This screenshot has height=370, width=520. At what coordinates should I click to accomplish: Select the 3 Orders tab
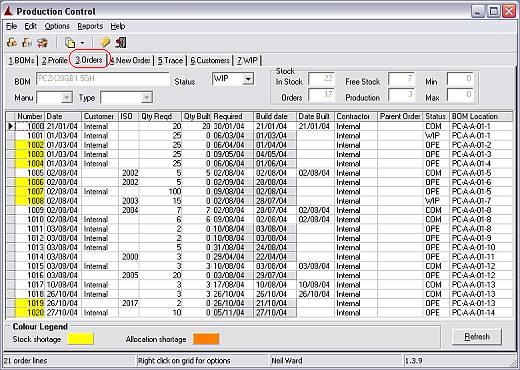pyautogui.click(x=89, y=60)
